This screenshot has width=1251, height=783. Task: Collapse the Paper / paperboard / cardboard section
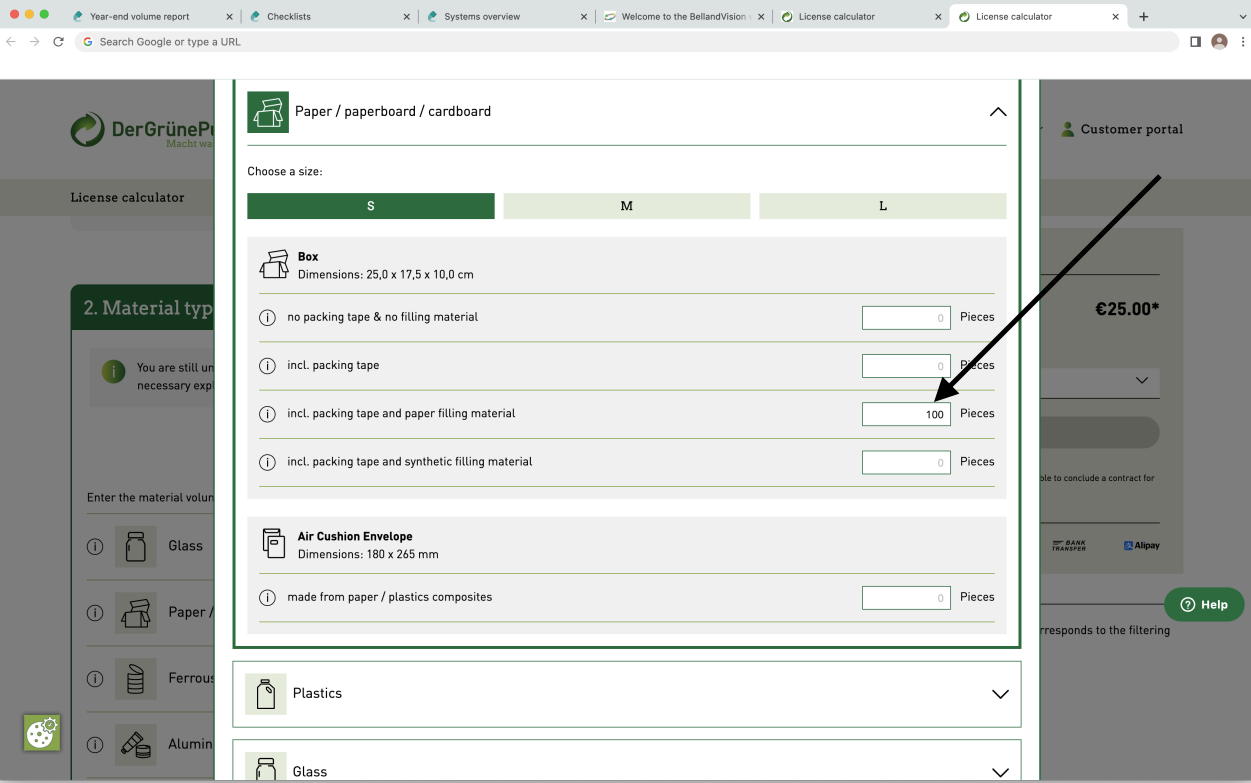tap(997, 112)
